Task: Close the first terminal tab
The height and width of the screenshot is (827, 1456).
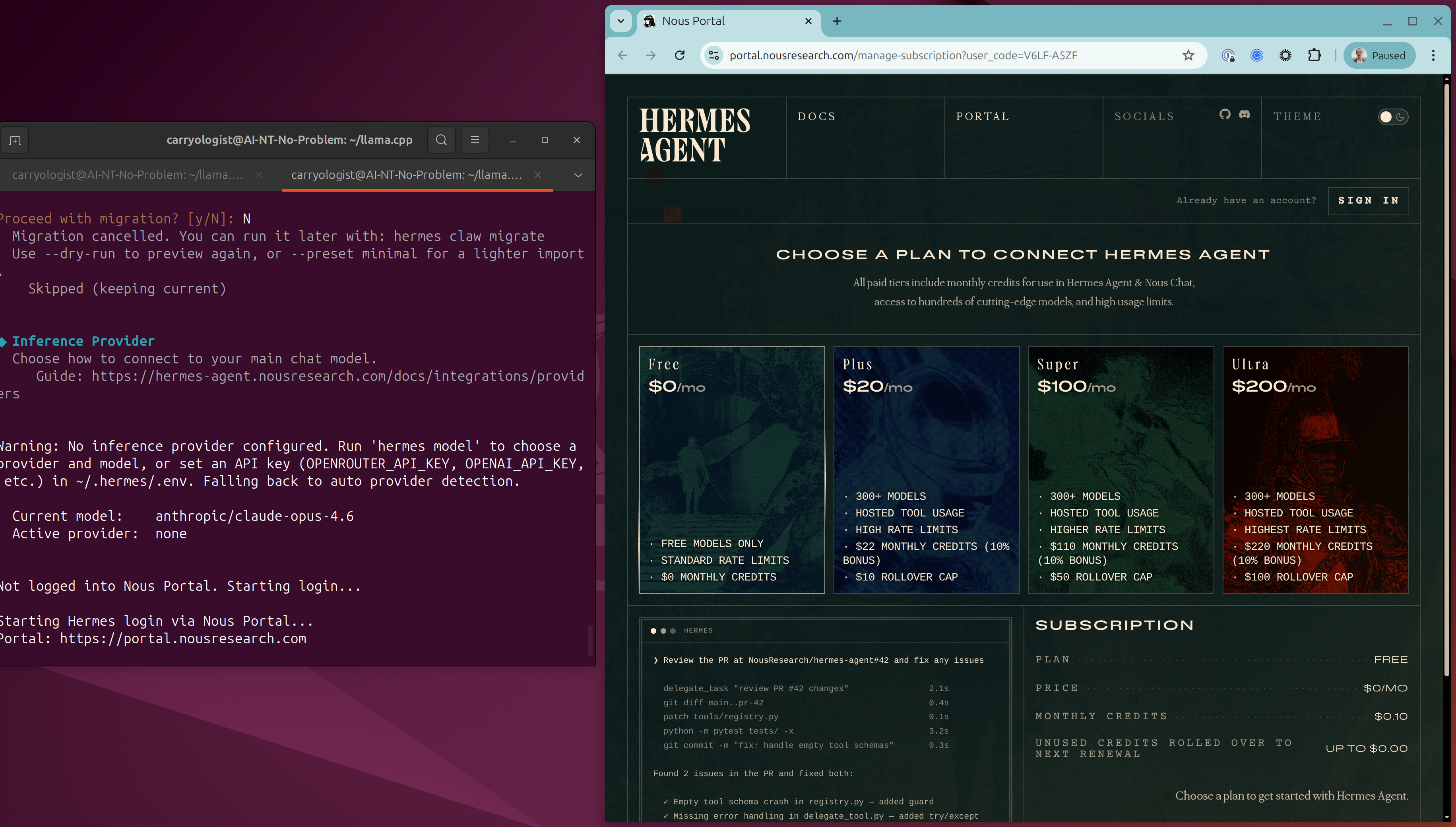Action: (258, 175)
